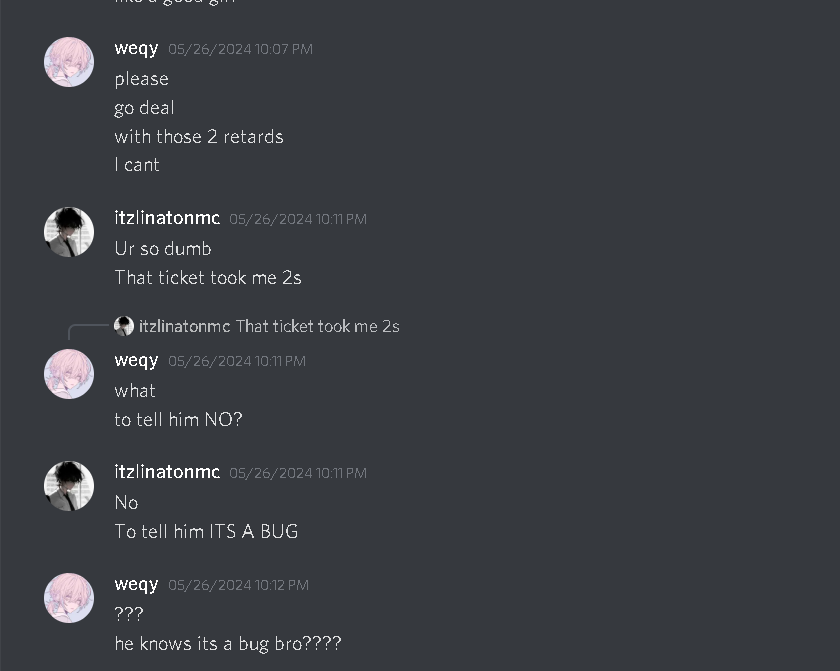This screenshot has width=840, height=671.
Task: Click weqy's avatar beside the '???' message
Action: click(69, 598)
